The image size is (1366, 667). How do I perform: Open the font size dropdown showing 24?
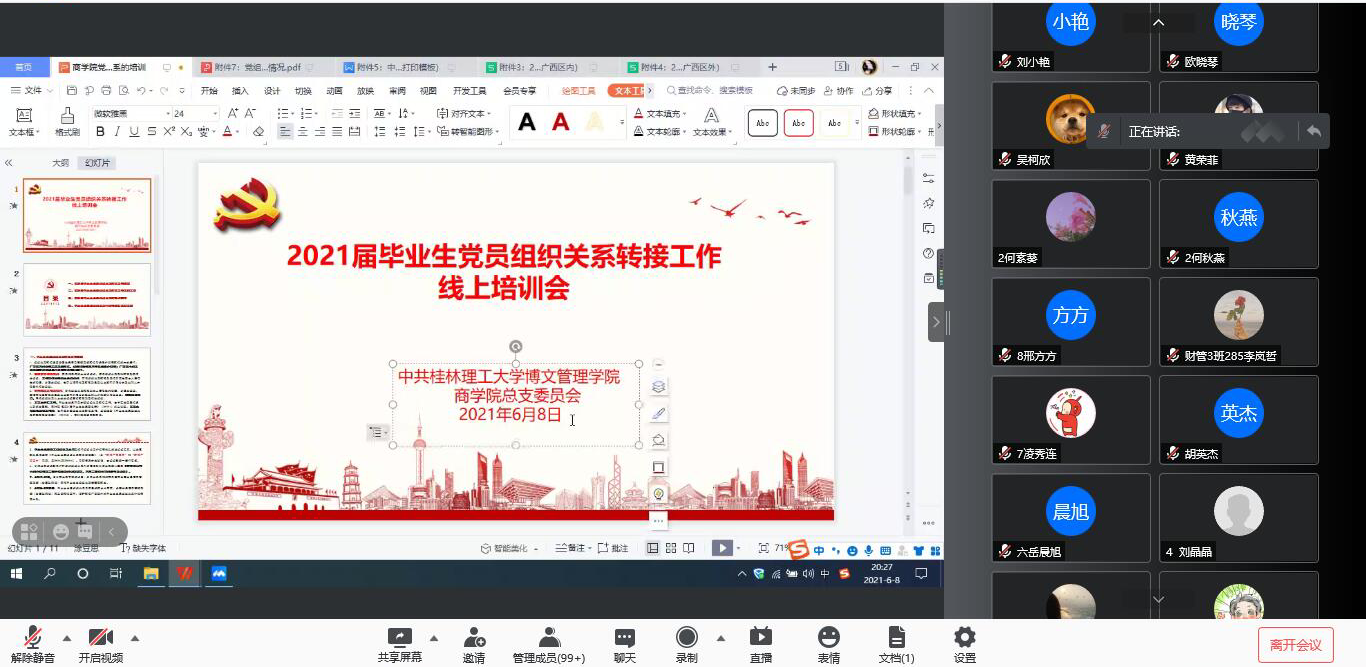[x=214, y=114]
